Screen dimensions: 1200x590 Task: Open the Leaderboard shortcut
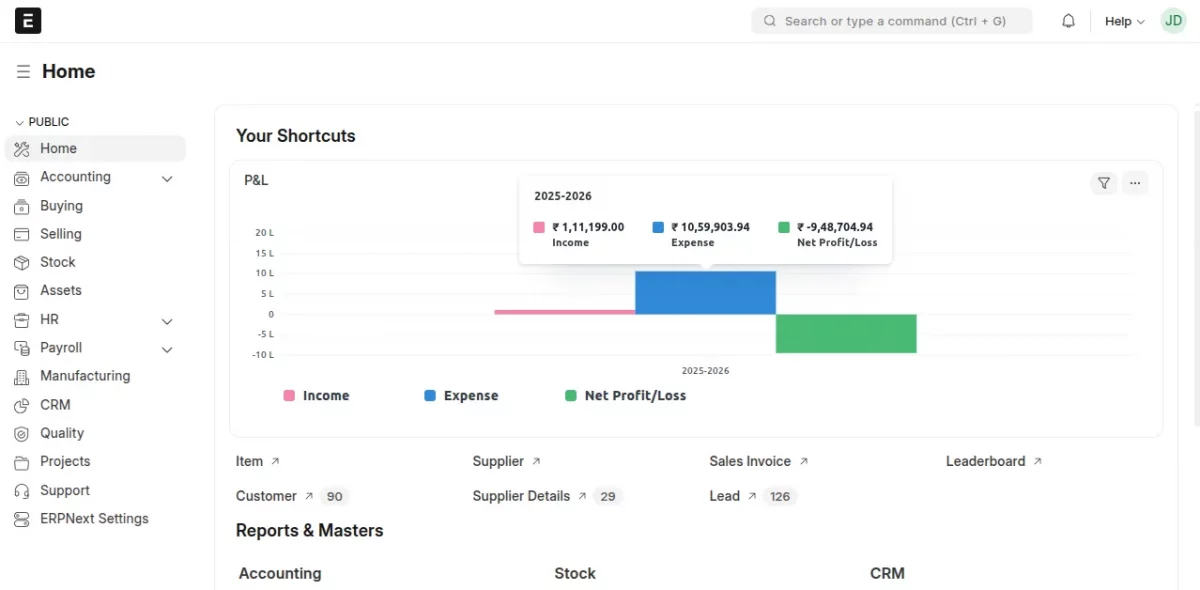(986, 461)
